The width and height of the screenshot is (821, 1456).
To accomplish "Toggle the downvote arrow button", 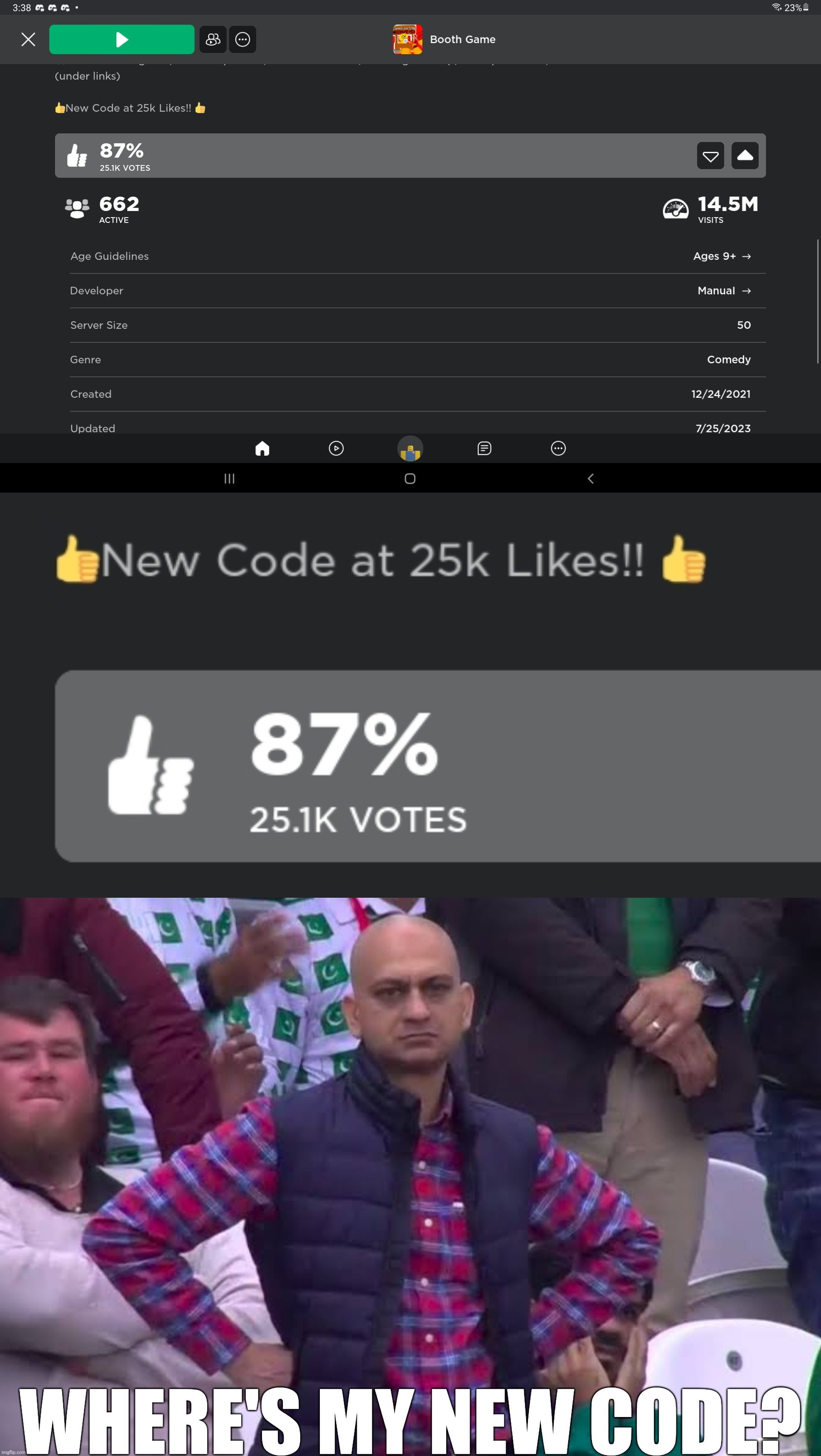I will point(710,155).
